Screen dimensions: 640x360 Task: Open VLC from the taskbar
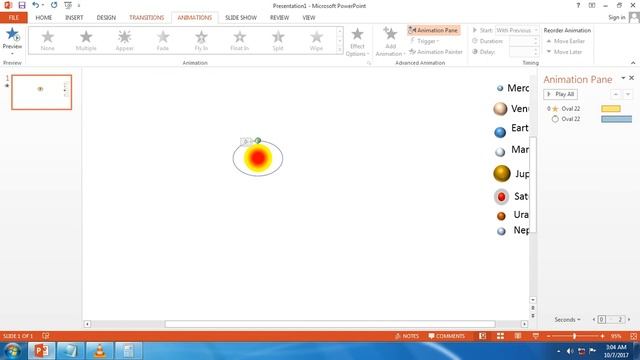click(99, 351)
